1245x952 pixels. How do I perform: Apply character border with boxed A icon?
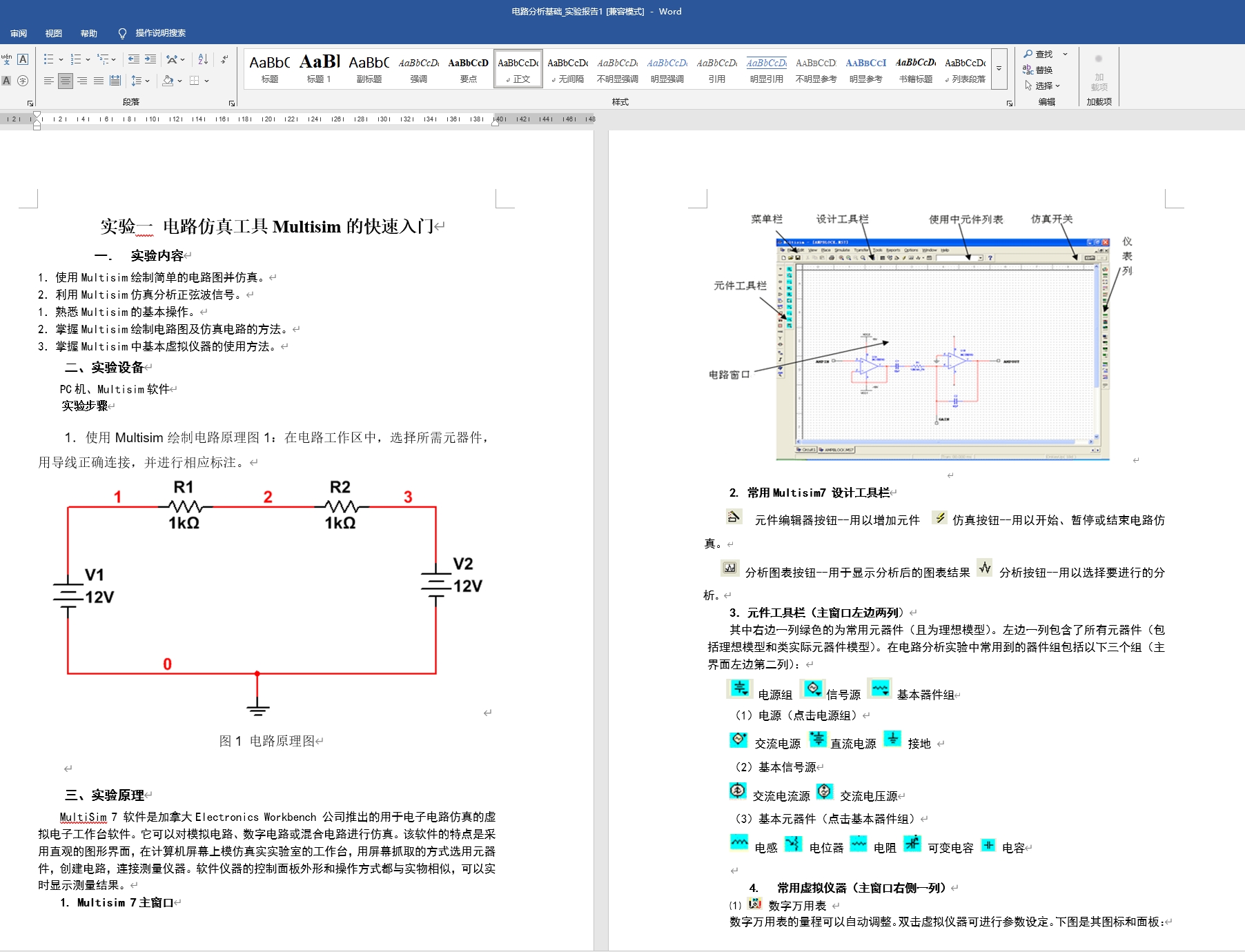click(x=23, y=59)
